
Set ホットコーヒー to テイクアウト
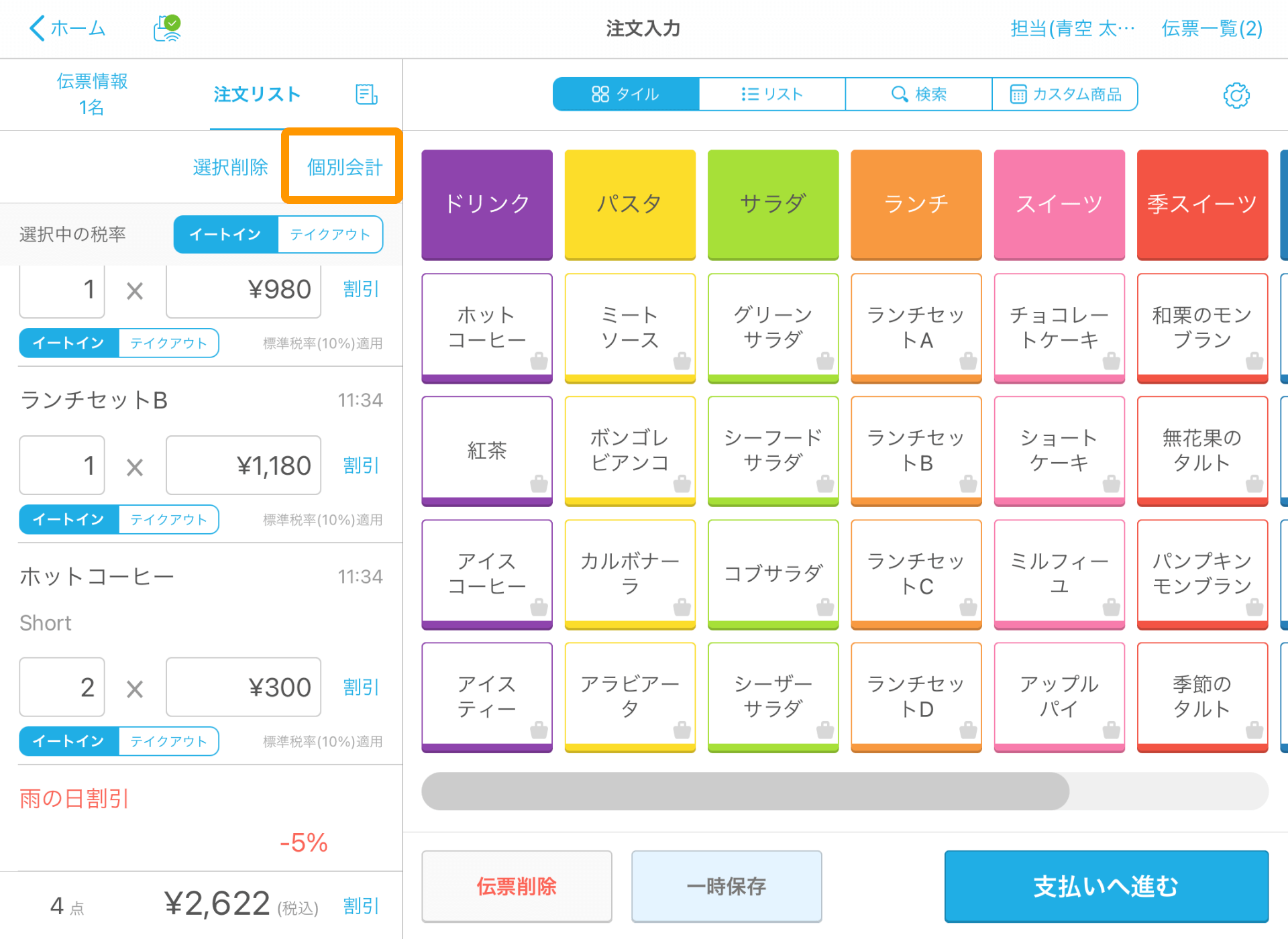(x=168, y=741)
